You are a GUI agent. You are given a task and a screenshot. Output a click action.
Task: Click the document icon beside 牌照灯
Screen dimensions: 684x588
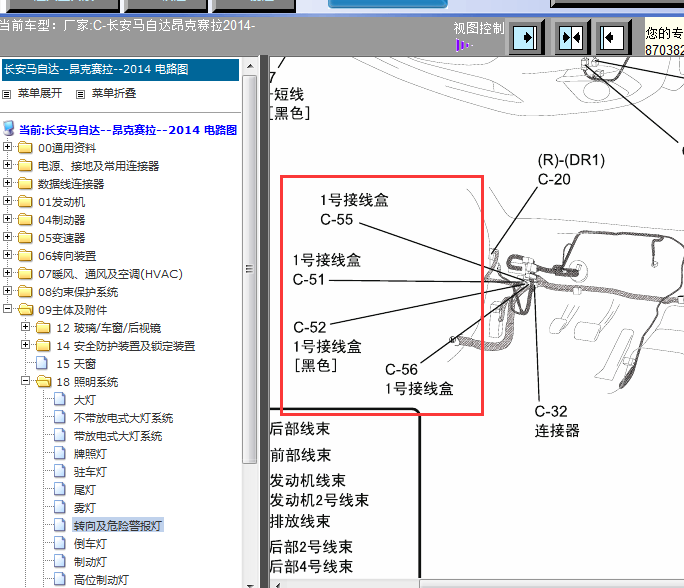pos(59,453)
